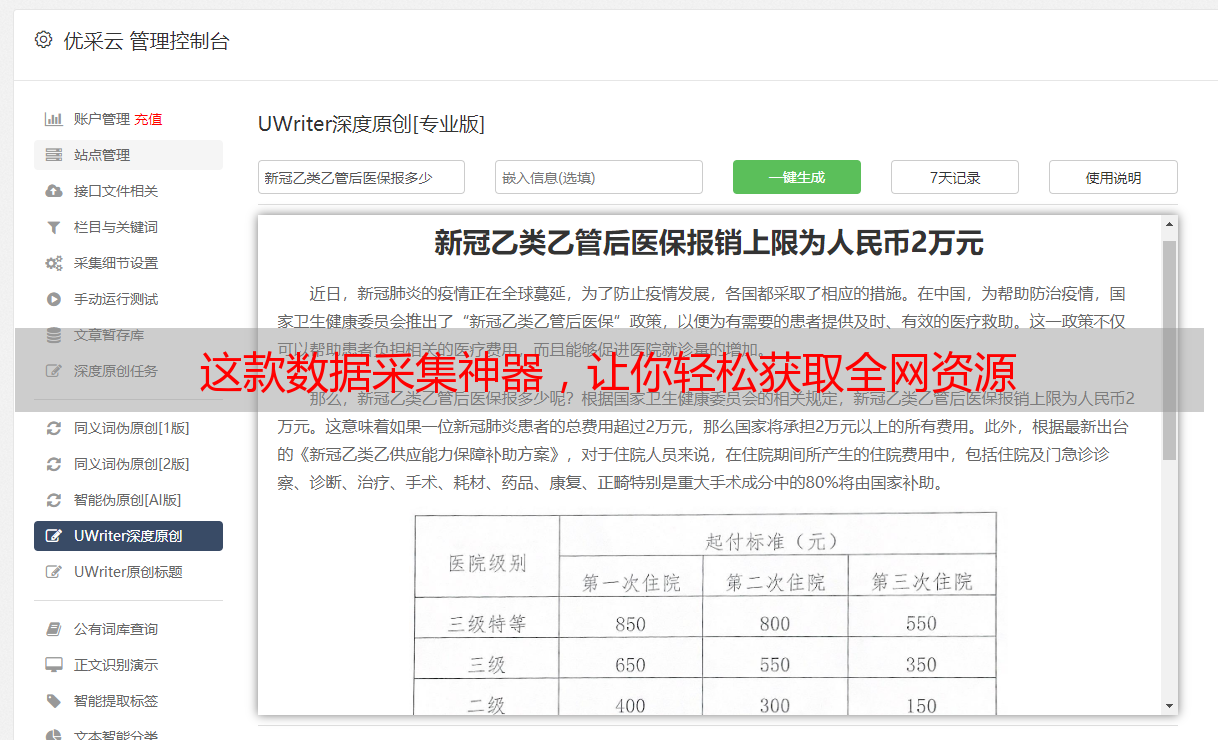Click the bar chart icon for 账户管理

point(53,119)
